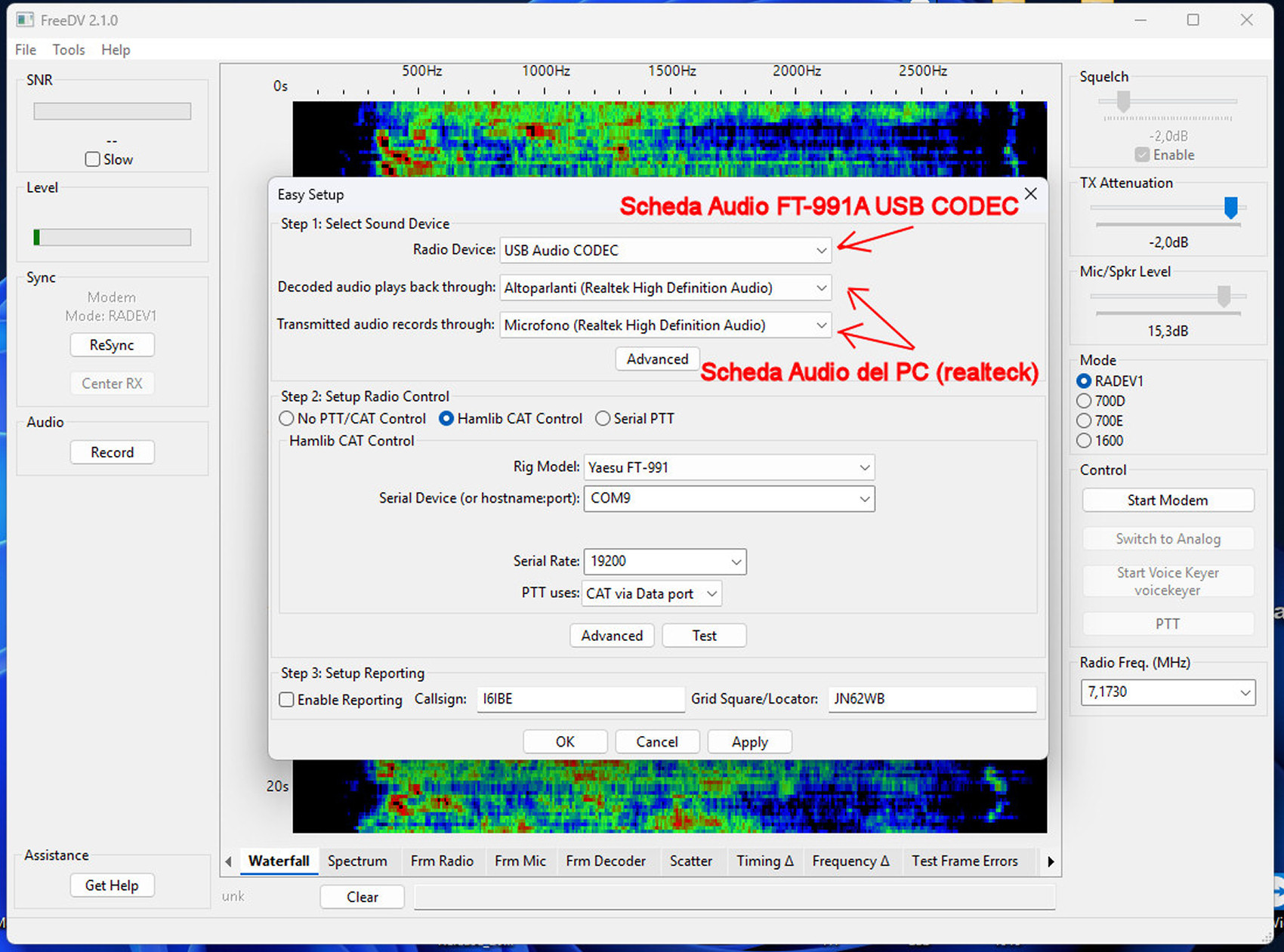The height and width of the screenshot is (952, 1284).
Task: Enable the Slow SNR checkbox
Action: click(x=93, y=159)
